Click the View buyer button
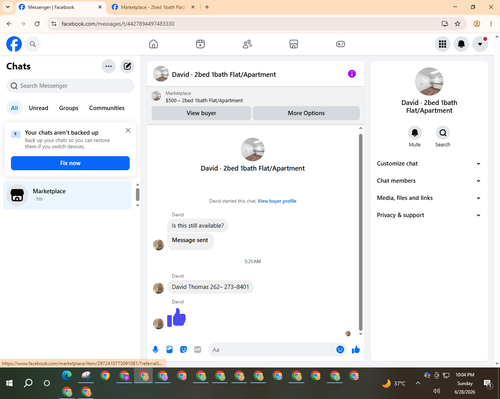 [x=201, y=113]
